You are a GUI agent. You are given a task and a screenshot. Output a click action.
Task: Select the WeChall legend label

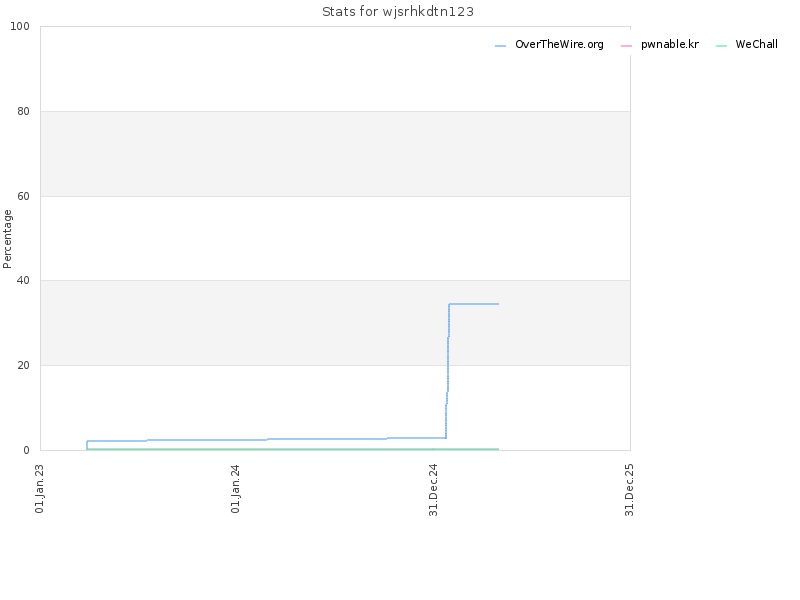coord(756,44)
